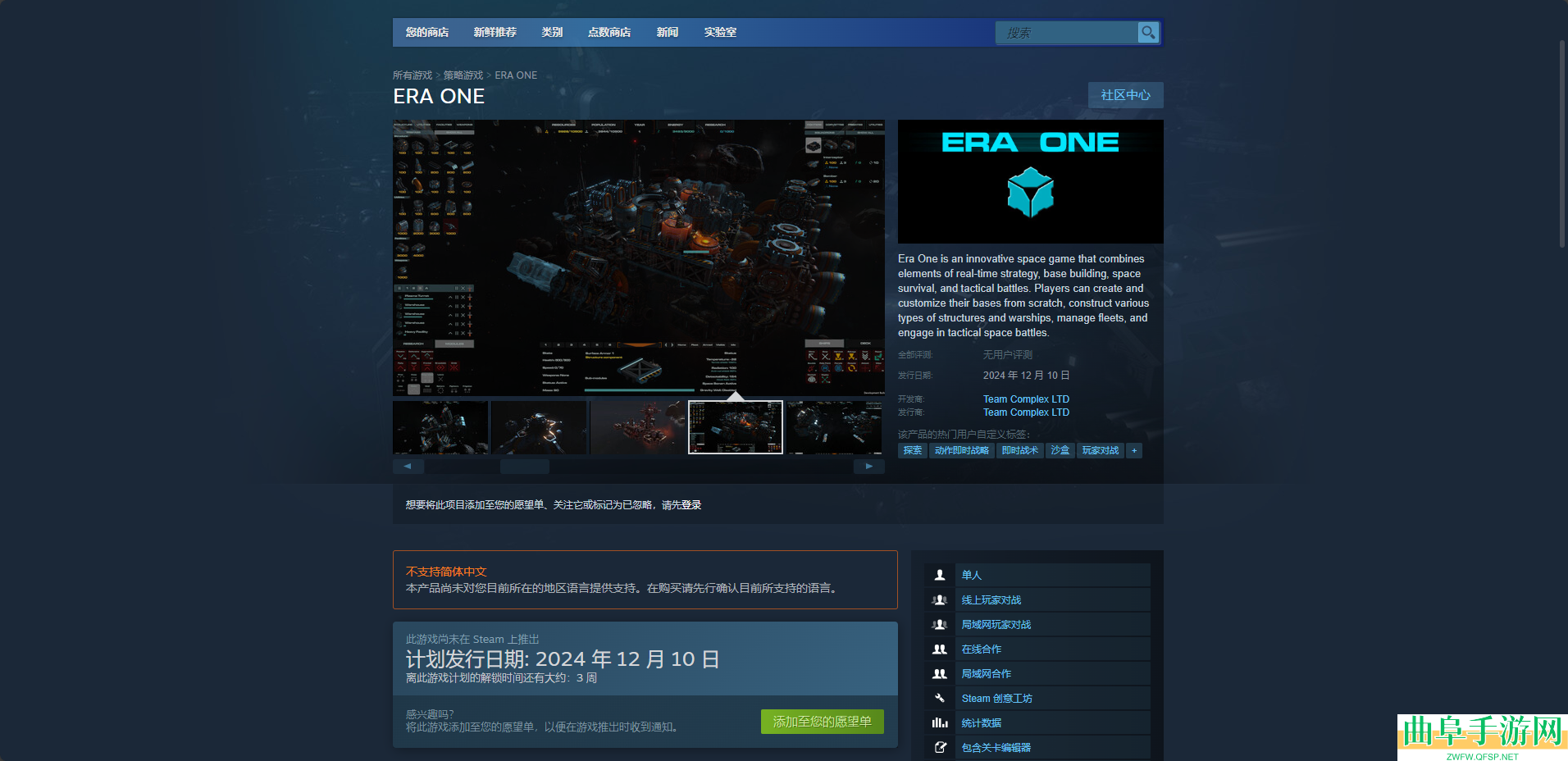
Task: Select 即时战术 tag
Action: pos(1019,450)
